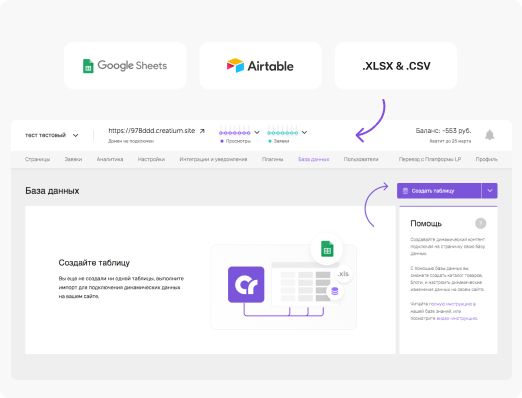Viewport: 522px width, 398px height.
Task: Click the Airtable card
Action: (261, 66)
